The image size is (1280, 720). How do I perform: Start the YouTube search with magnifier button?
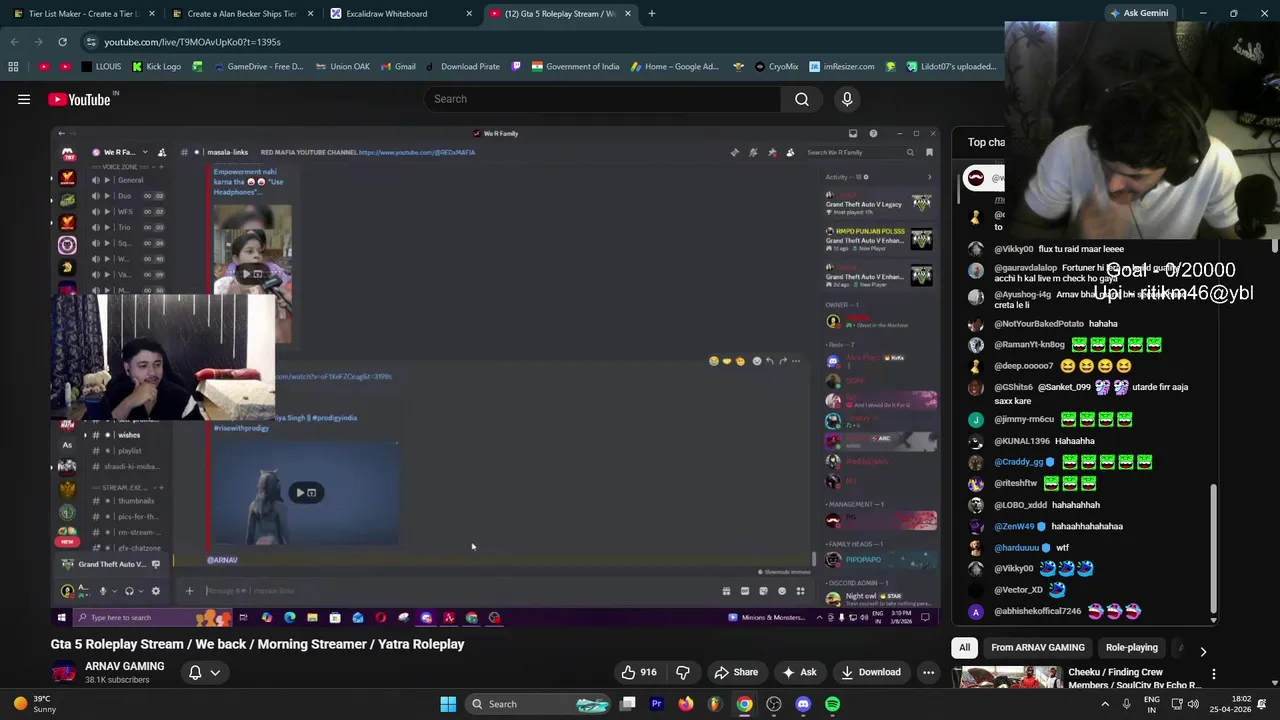pyautogui.click(x=802, y=99)
